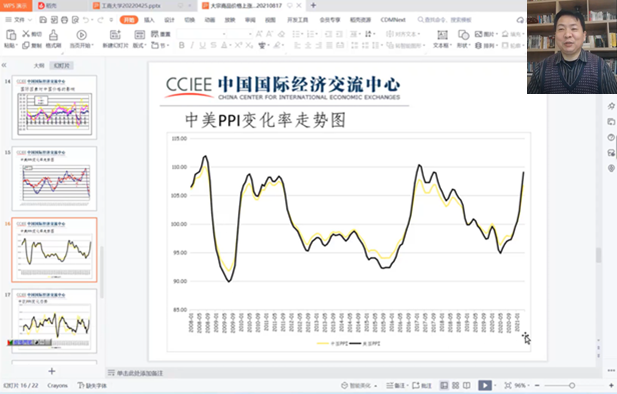The image size is (617, 394).
Task: Click the New Slide icon
Action: pyautogui.click(x=115, y=35)
